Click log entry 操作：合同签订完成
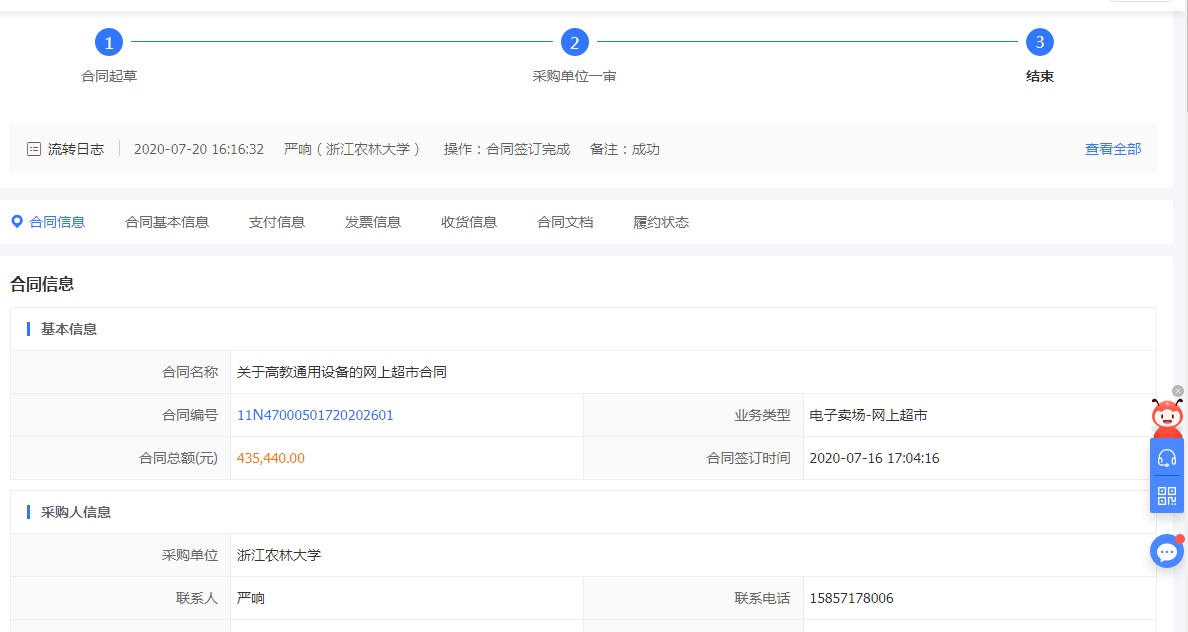The height and width of the screenshot is (632, 1188). pos(507,149)
